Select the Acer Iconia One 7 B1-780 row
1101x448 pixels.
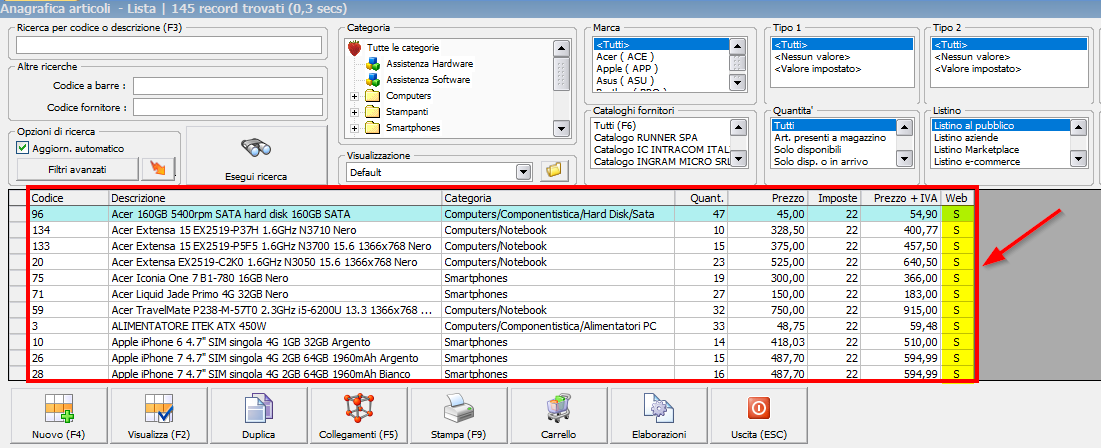click(x=502, y=278)
